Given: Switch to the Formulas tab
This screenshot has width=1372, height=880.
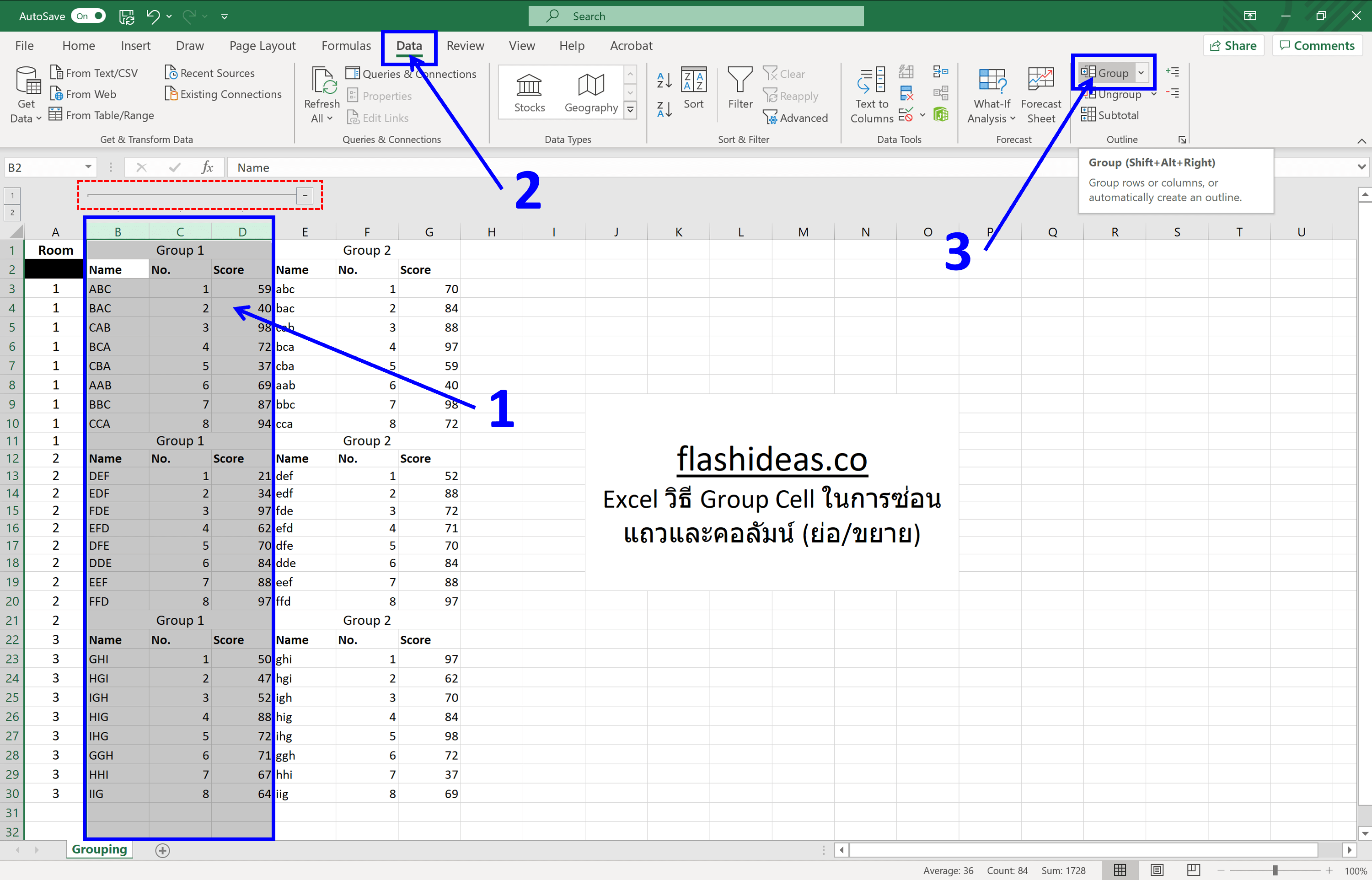Looking at the screenshot, I should point(346,45).
